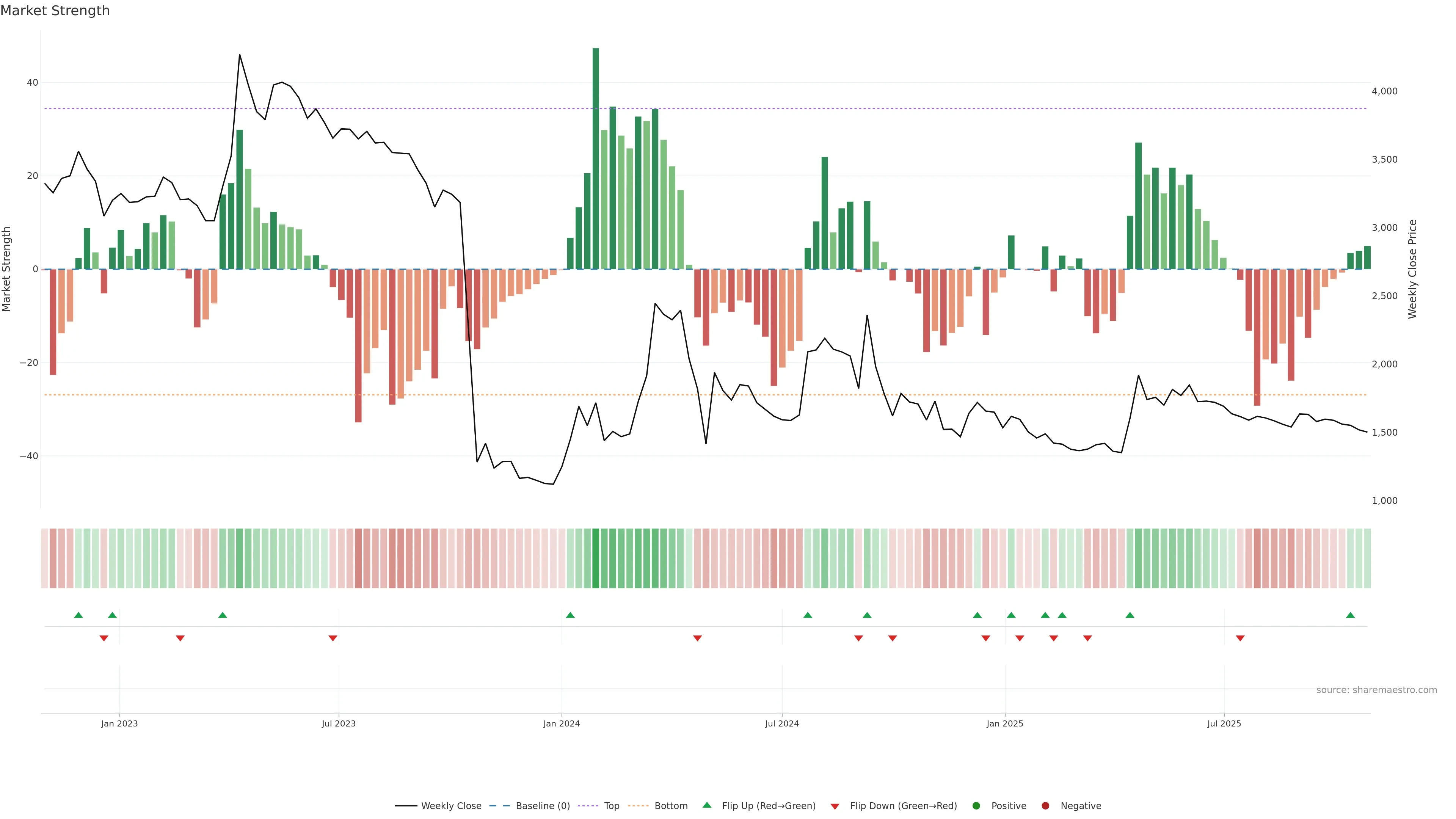
Task: Click the Market Strength chart title
Action: (55, 11)
